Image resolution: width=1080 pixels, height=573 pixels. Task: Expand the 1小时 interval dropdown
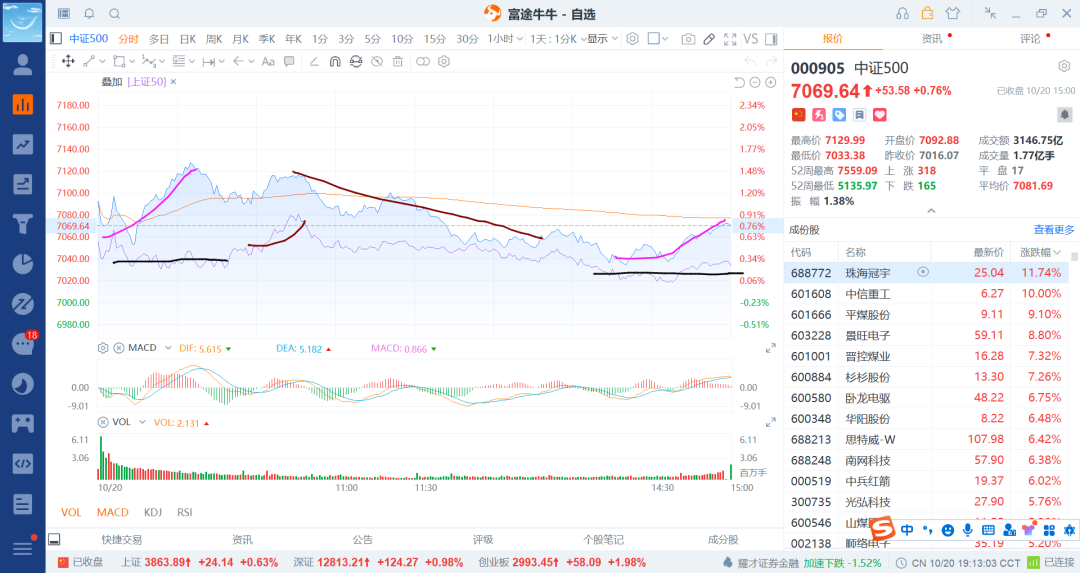(506, 39)
